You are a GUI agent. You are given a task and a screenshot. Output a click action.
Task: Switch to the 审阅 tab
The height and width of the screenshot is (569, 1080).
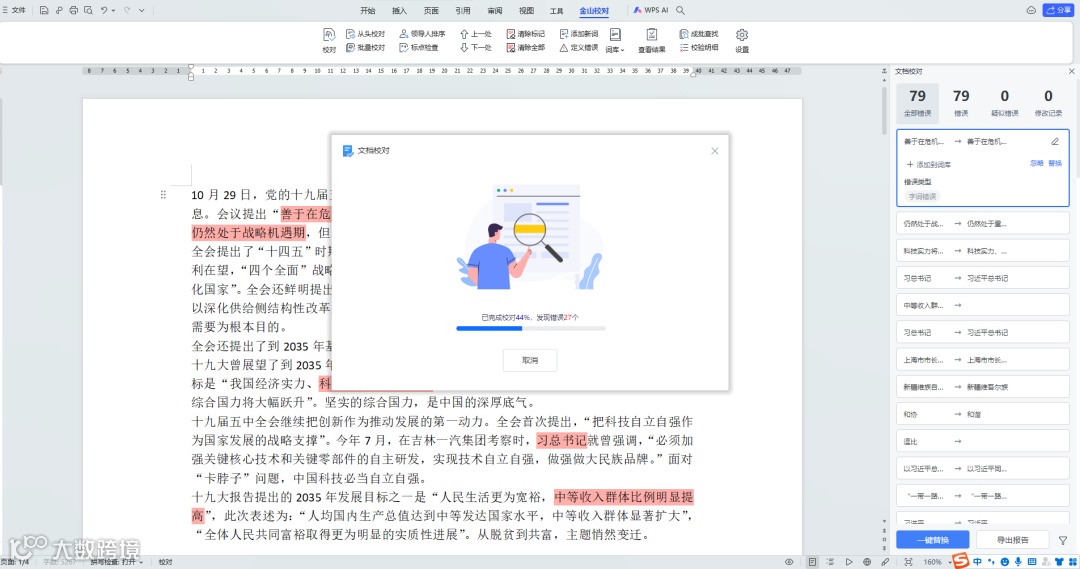(x=495, y=10)
